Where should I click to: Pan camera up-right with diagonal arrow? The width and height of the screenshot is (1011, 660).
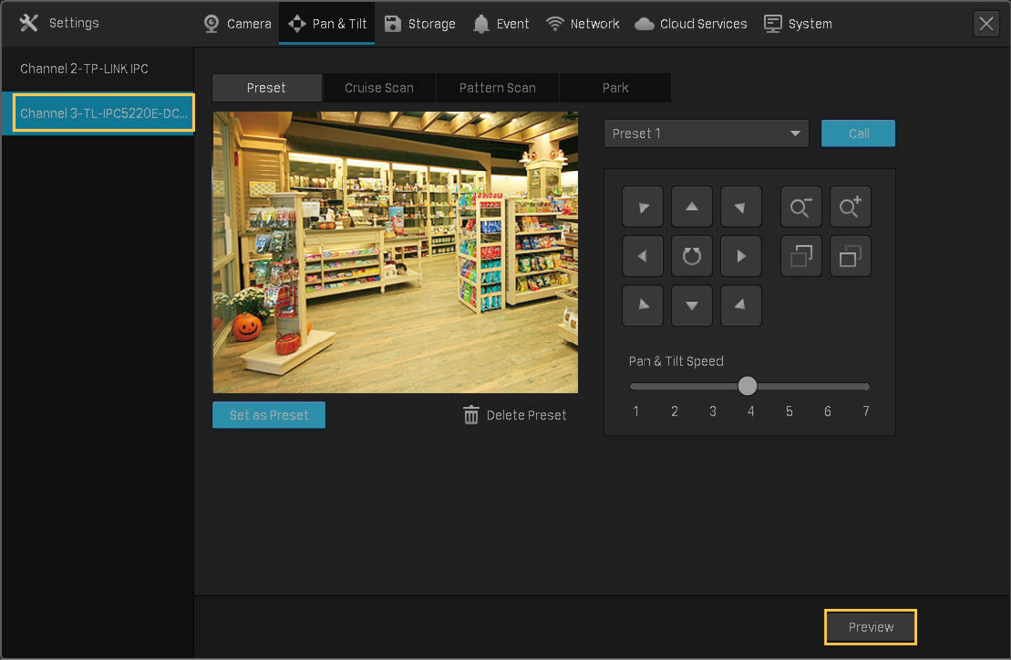[x=741, y=207]
